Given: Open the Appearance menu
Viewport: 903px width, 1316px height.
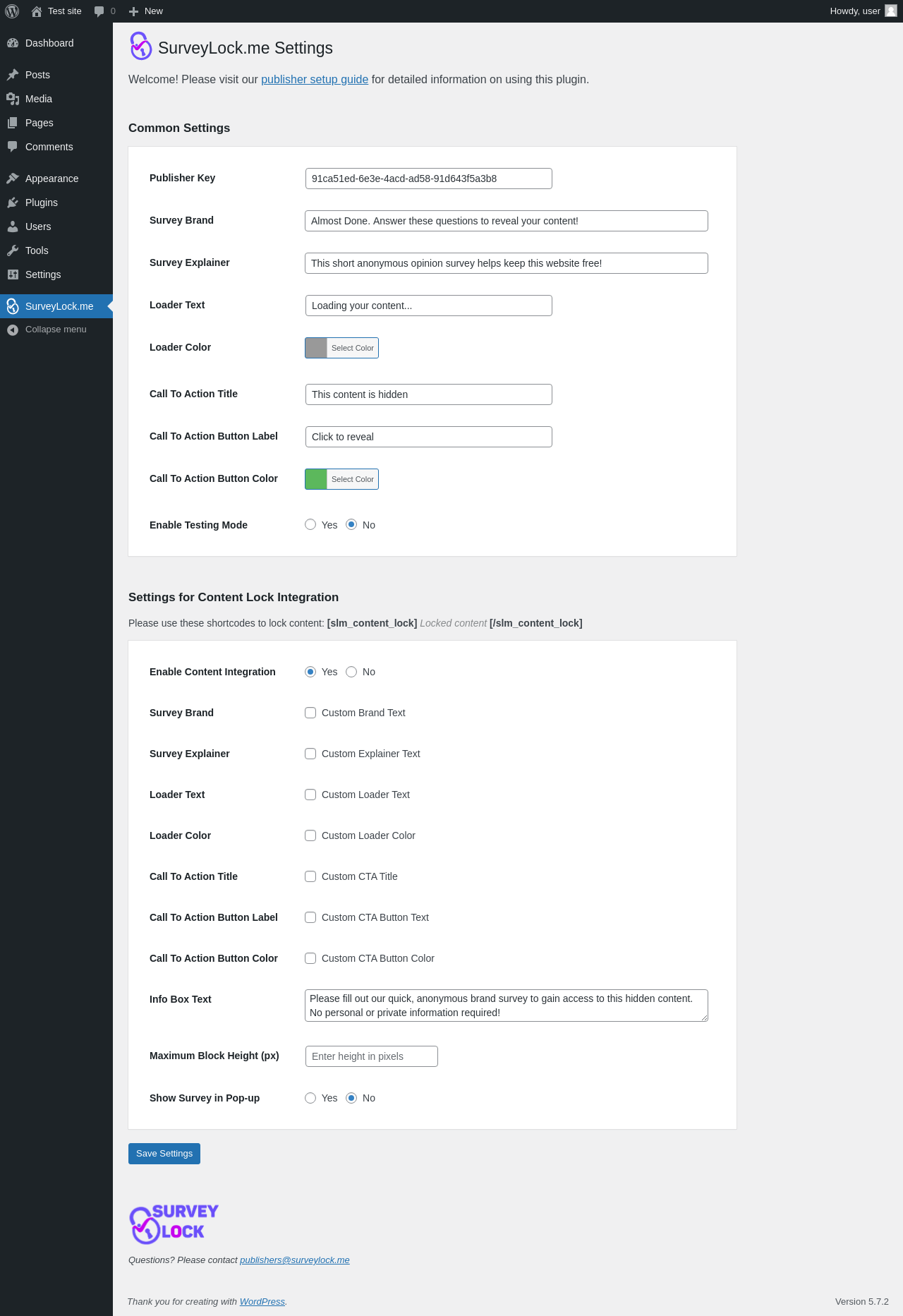Looking at the screenshot, I should tap(51, 179).
